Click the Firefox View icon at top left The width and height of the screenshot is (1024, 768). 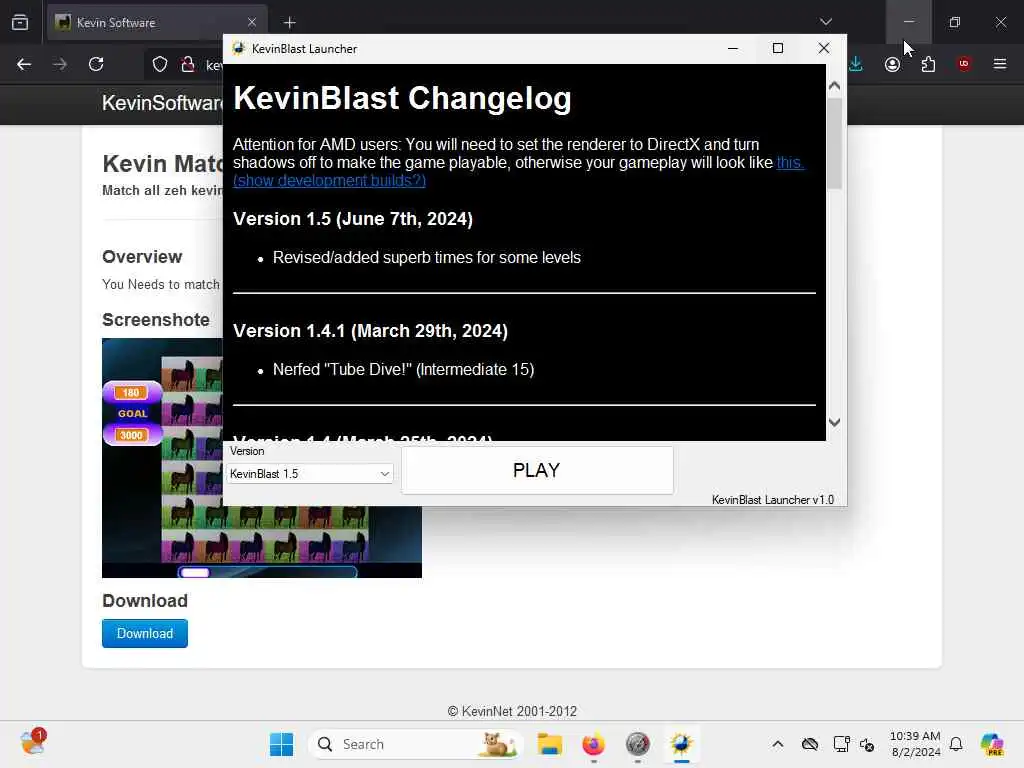pyautogui.click(x=20, y=23)
